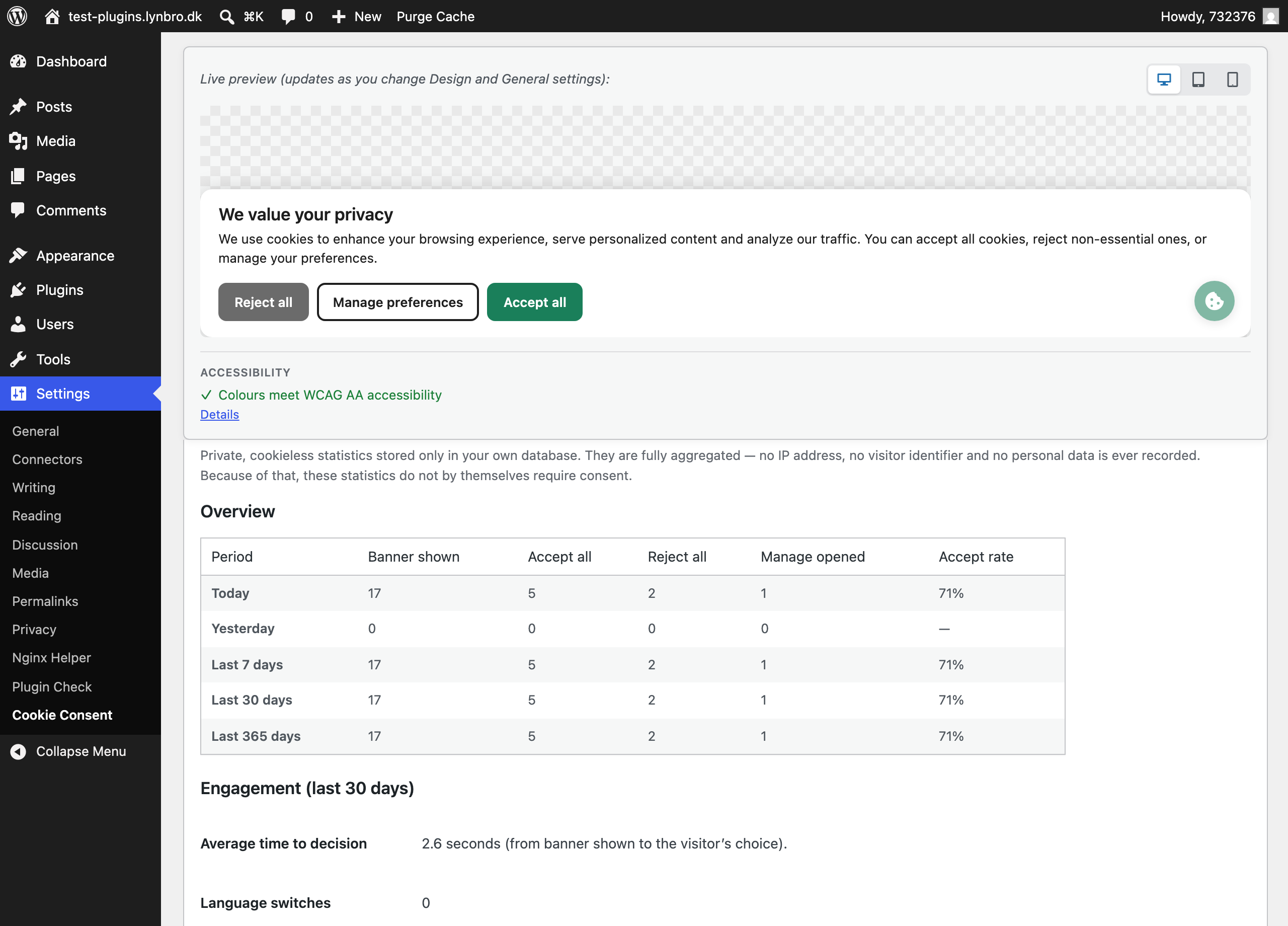This screenshot has height=926, width=1288.
Task: Switch preview to mobile phone icon
Action: [1232, 80]
